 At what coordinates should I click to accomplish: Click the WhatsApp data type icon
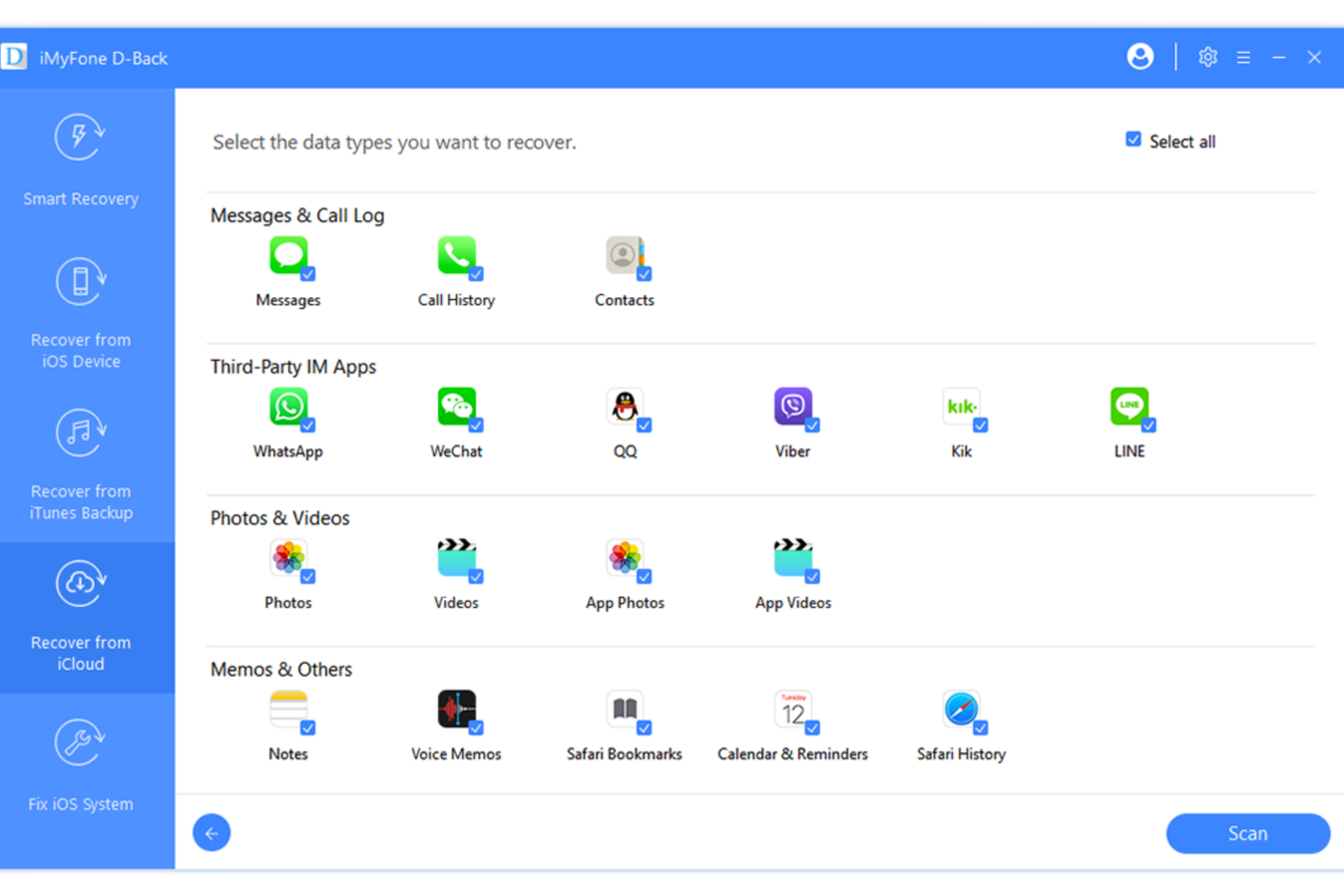pos(288,407)
